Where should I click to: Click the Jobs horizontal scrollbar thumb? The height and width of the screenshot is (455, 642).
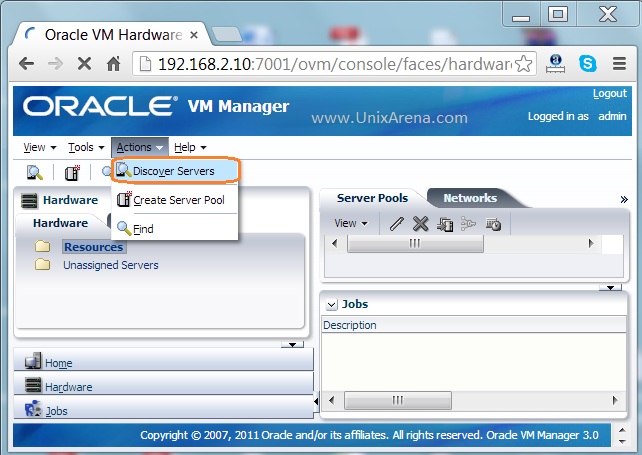point(398,400)
